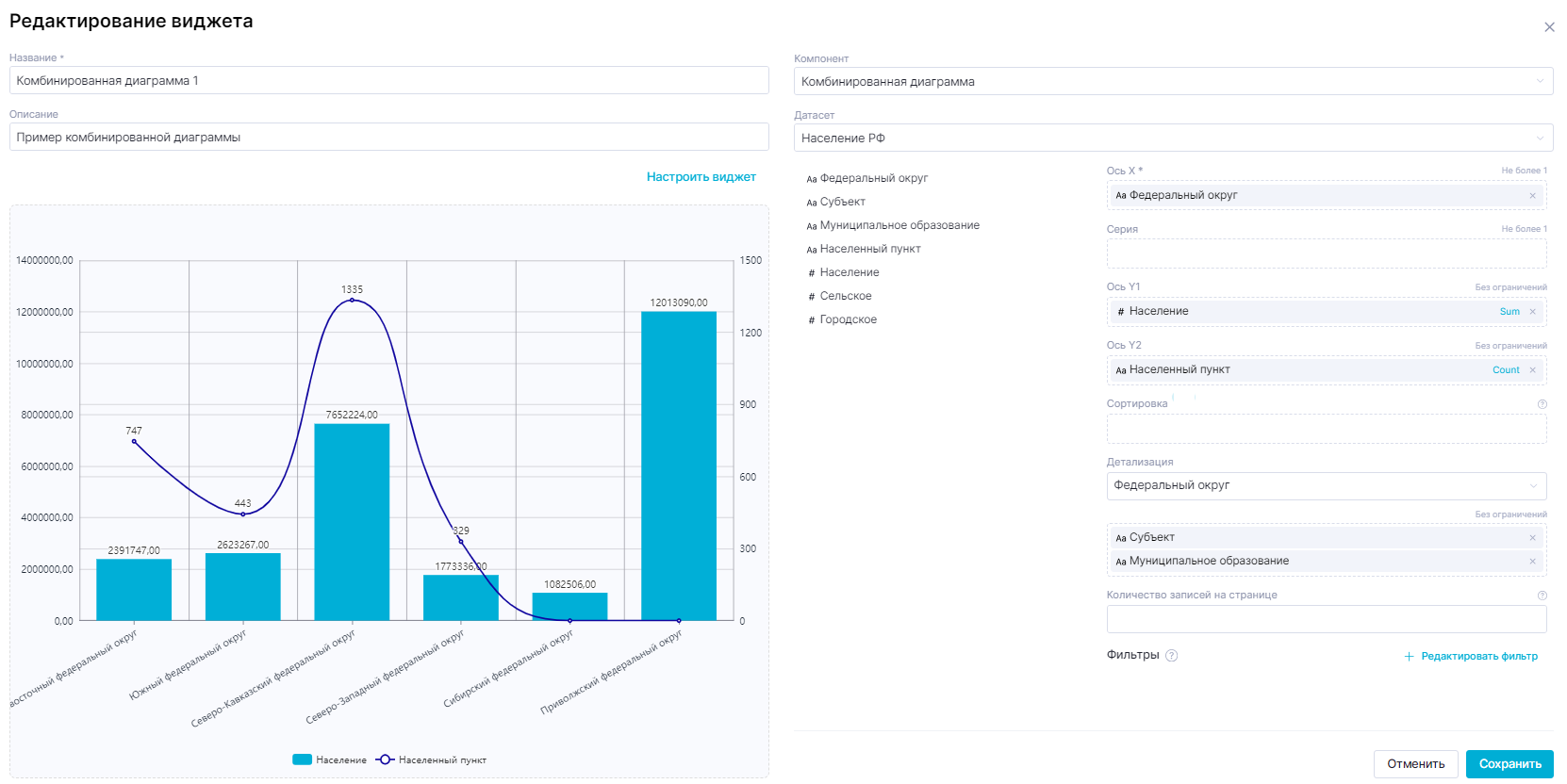Change the Count aggregation on Населенный пункт

coord(1506,370)
